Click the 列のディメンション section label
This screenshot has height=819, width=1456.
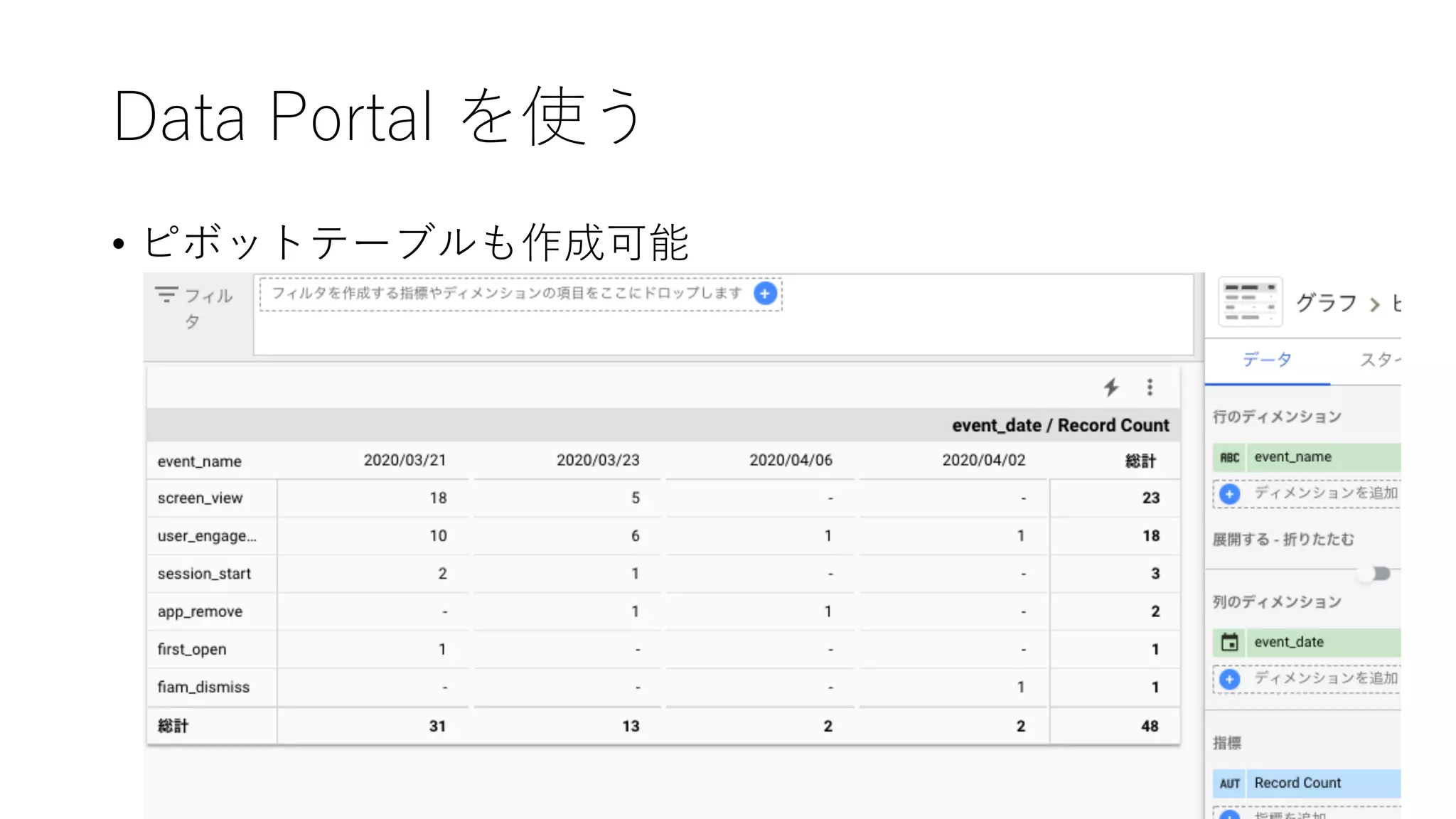pyautogui.click(x=1277, y=602)
